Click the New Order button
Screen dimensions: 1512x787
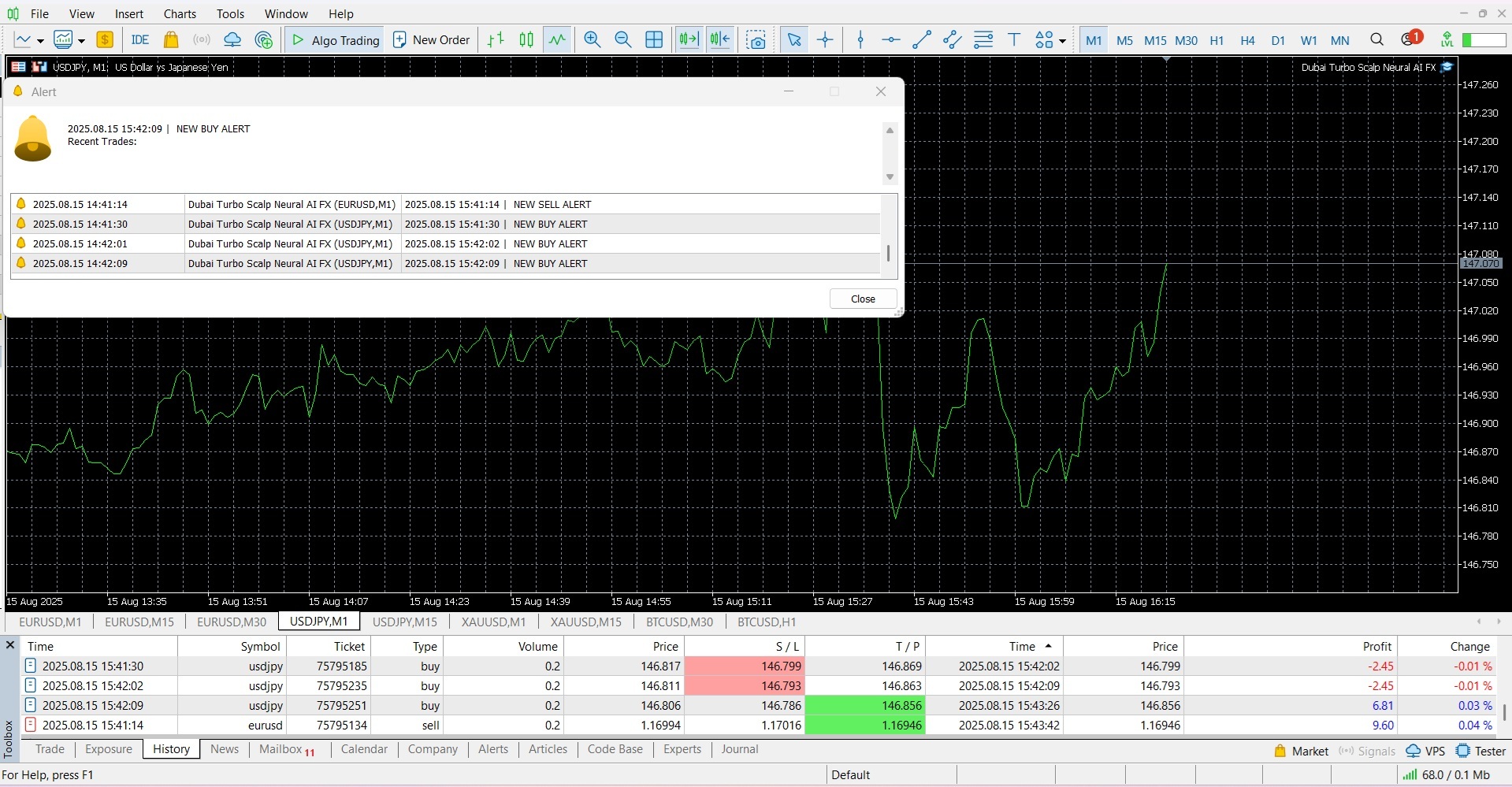431,40
